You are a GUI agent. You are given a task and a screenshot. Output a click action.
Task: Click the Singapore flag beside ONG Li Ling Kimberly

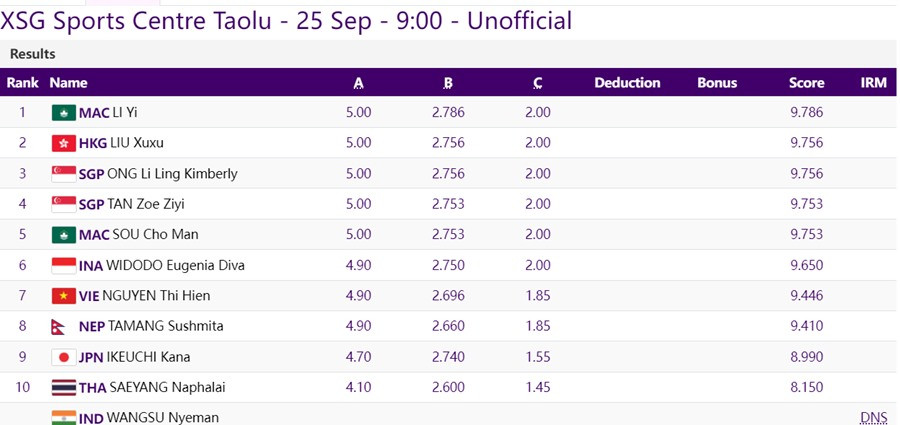64,174
